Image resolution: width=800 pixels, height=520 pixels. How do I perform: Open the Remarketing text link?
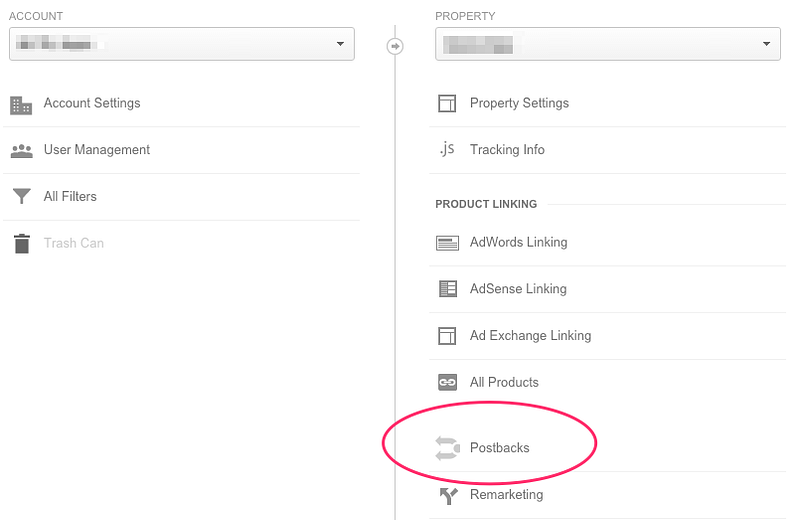pos(507,494)
